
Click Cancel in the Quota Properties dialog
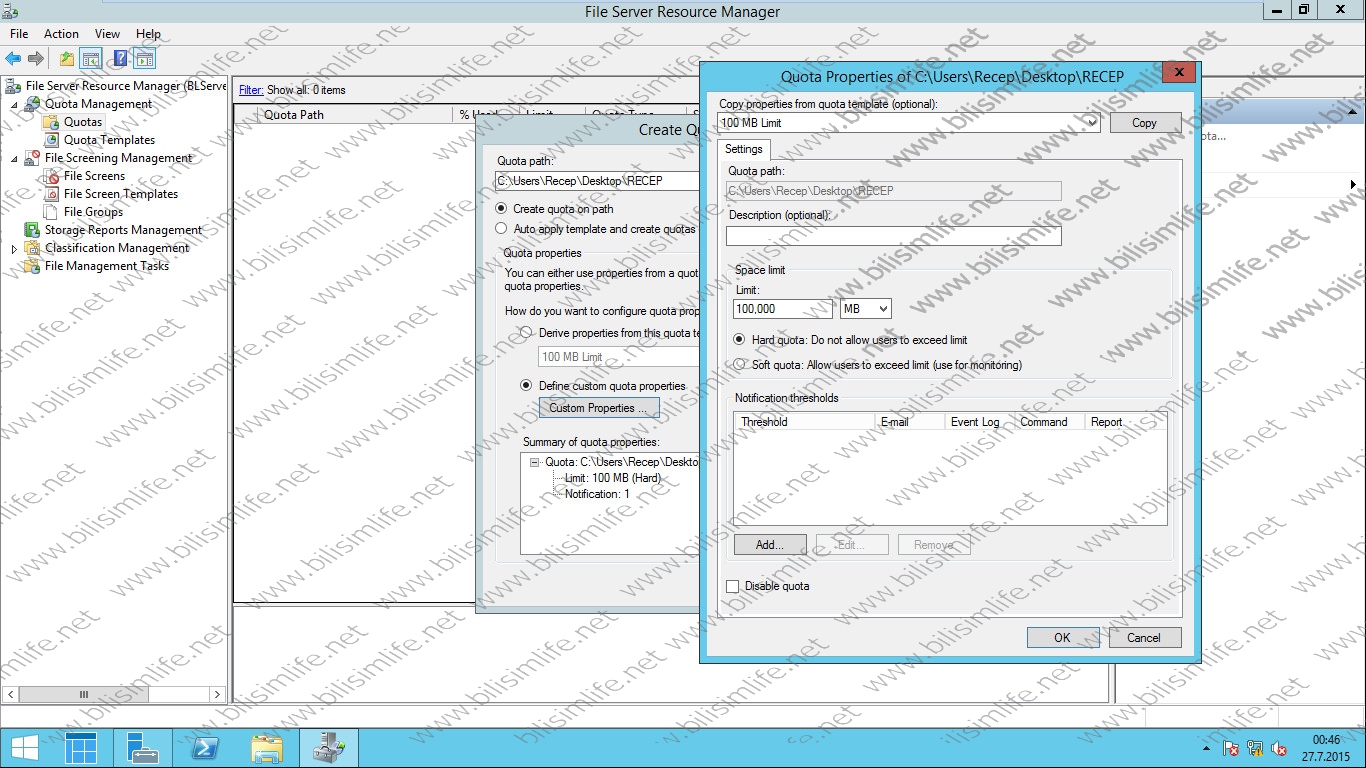click(1144, 637)
